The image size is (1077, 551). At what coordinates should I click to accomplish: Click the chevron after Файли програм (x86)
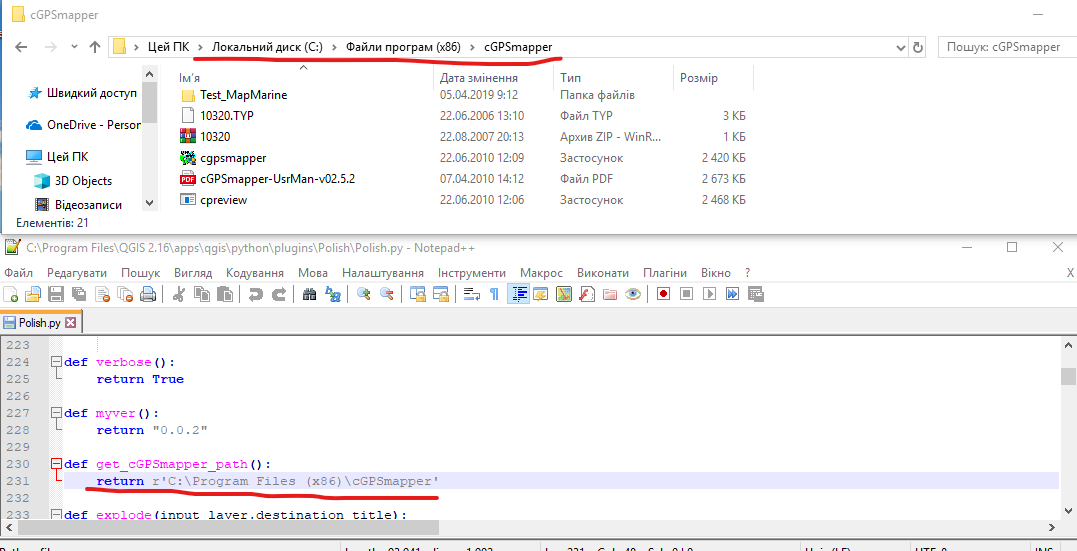[x=474, y=47]
